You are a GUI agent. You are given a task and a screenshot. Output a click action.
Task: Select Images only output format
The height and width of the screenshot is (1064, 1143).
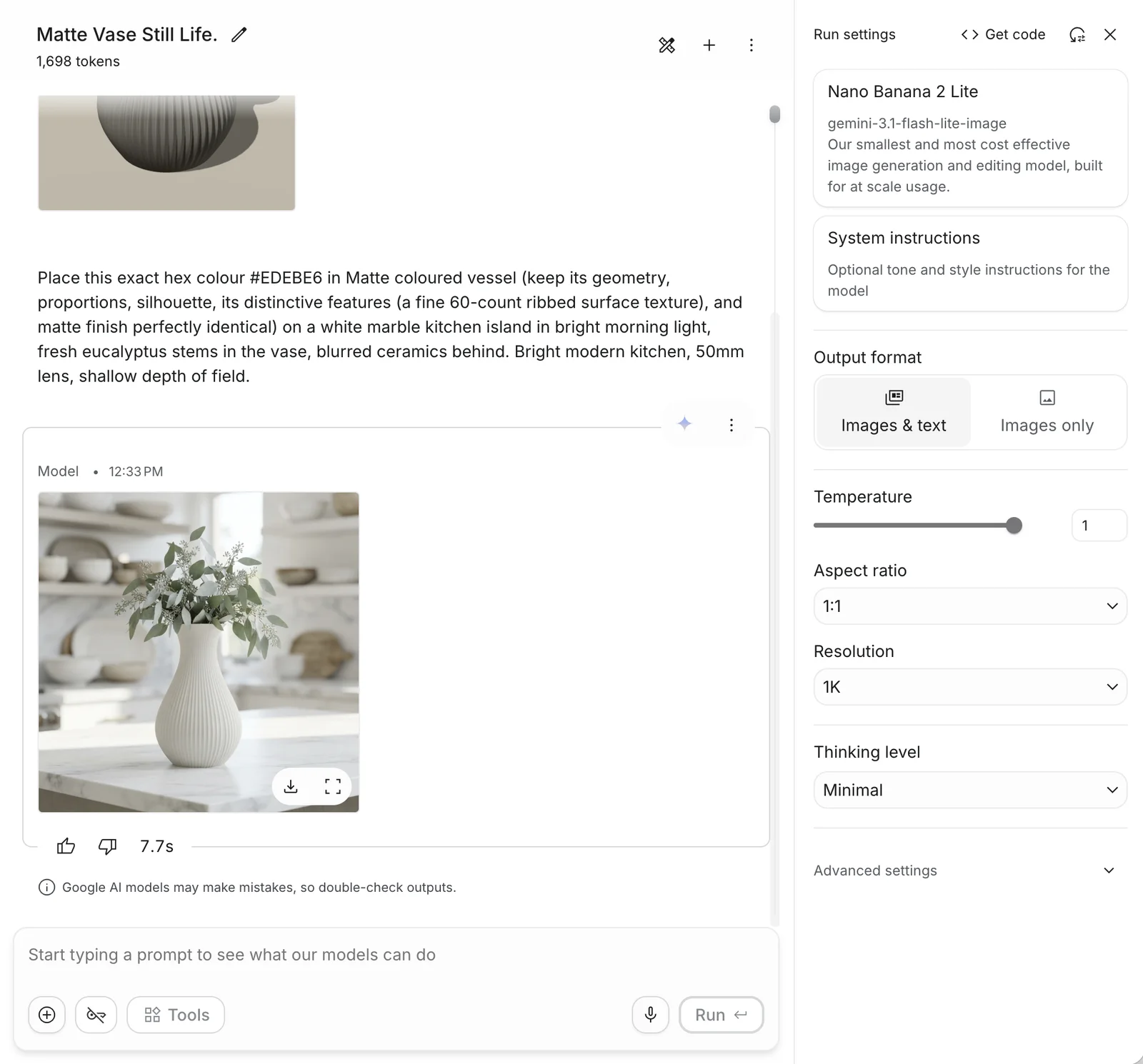[x=1047, y=412]
